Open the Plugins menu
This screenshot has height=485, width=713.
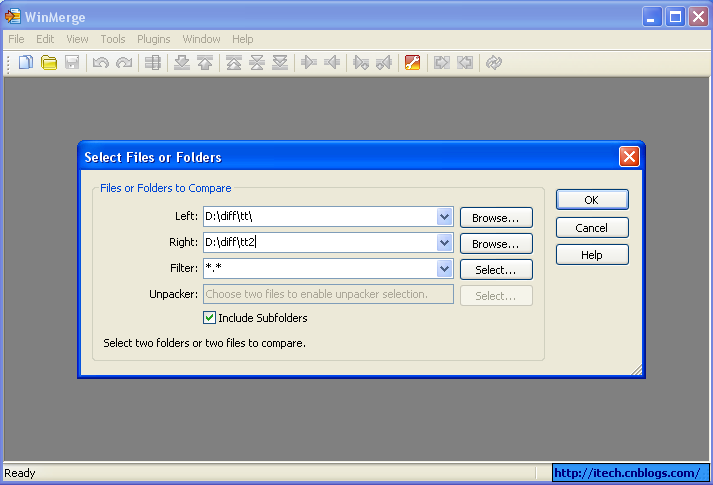click(x=154, y=39)
